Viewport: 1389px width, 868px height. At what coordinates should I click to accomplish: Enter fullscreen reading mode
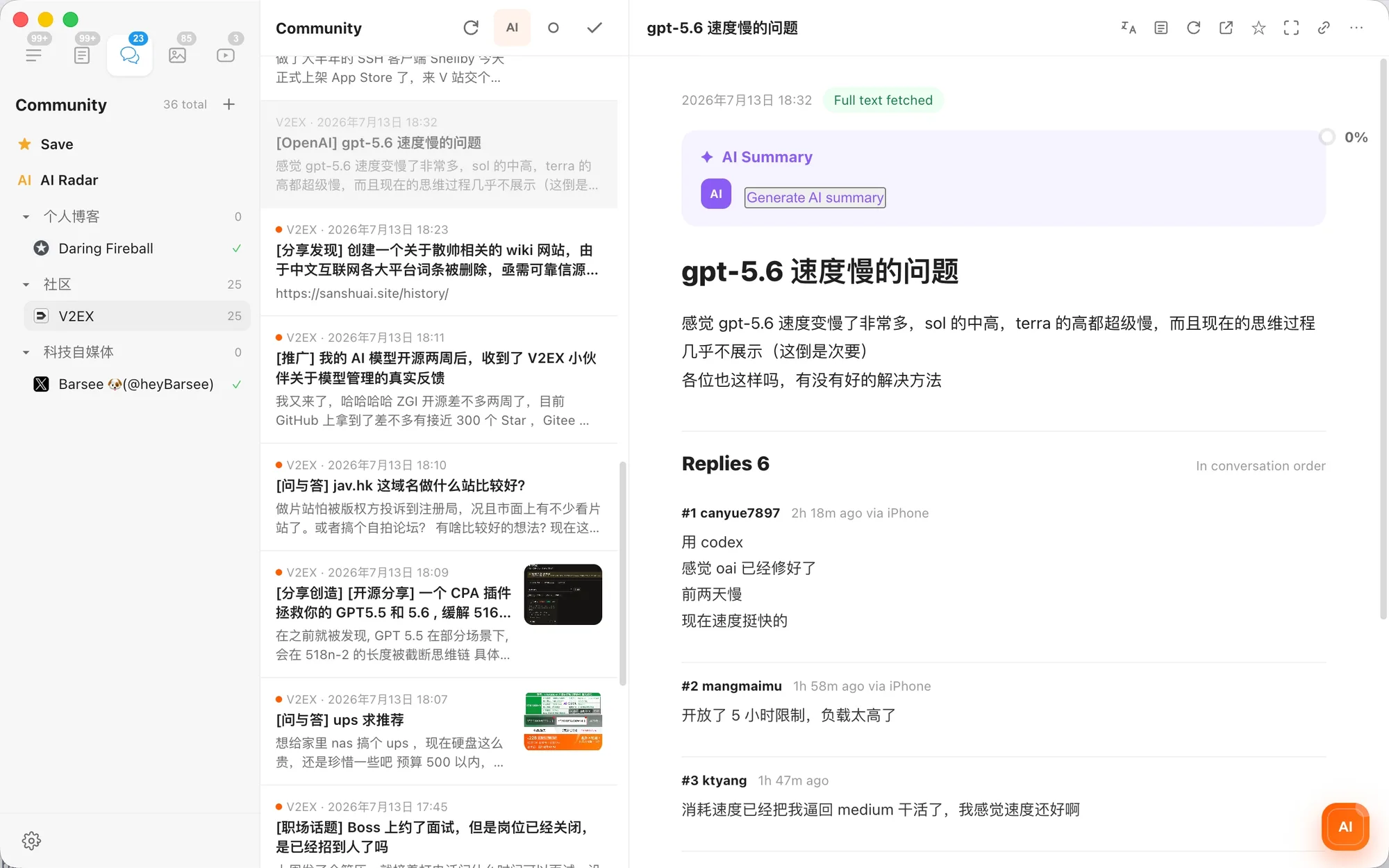(1291, 28)
